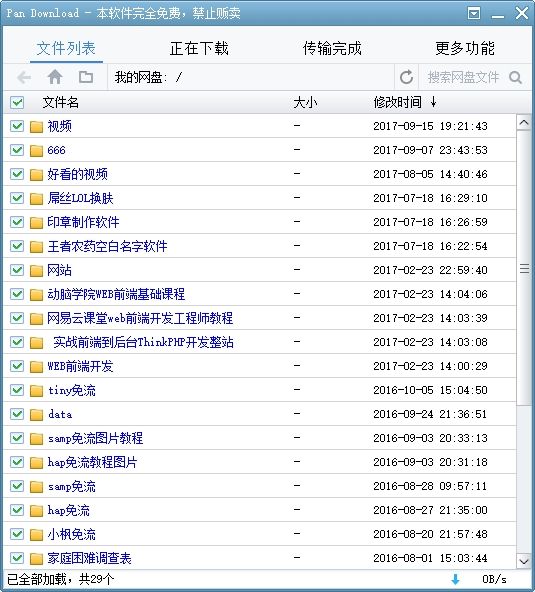Click the folder icon for 666
This screenshot has width=535, height=592.
point(36,151)
